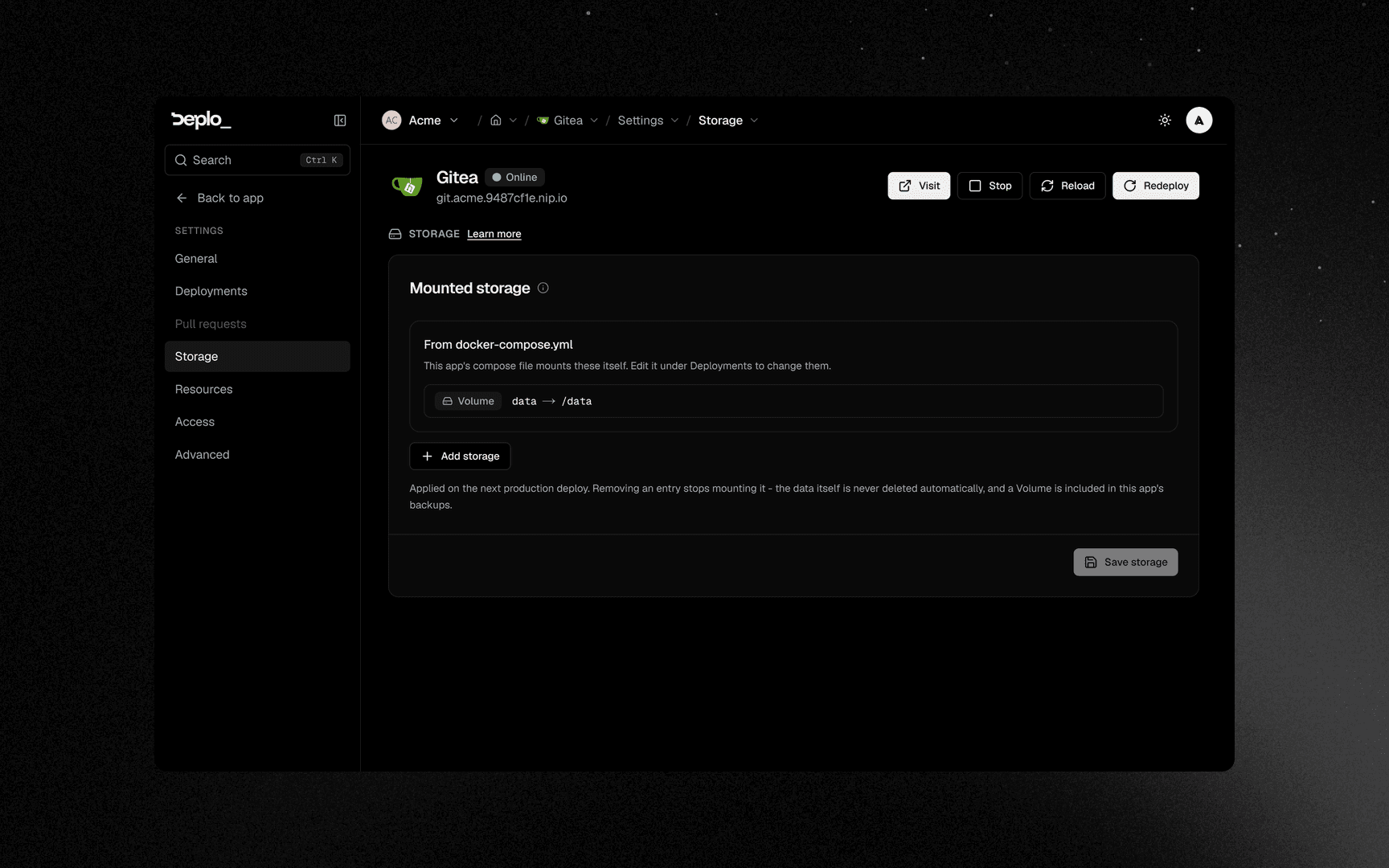The image size is (1389, 868).
Task: Click Add storage button
Action: click(460, 456)
